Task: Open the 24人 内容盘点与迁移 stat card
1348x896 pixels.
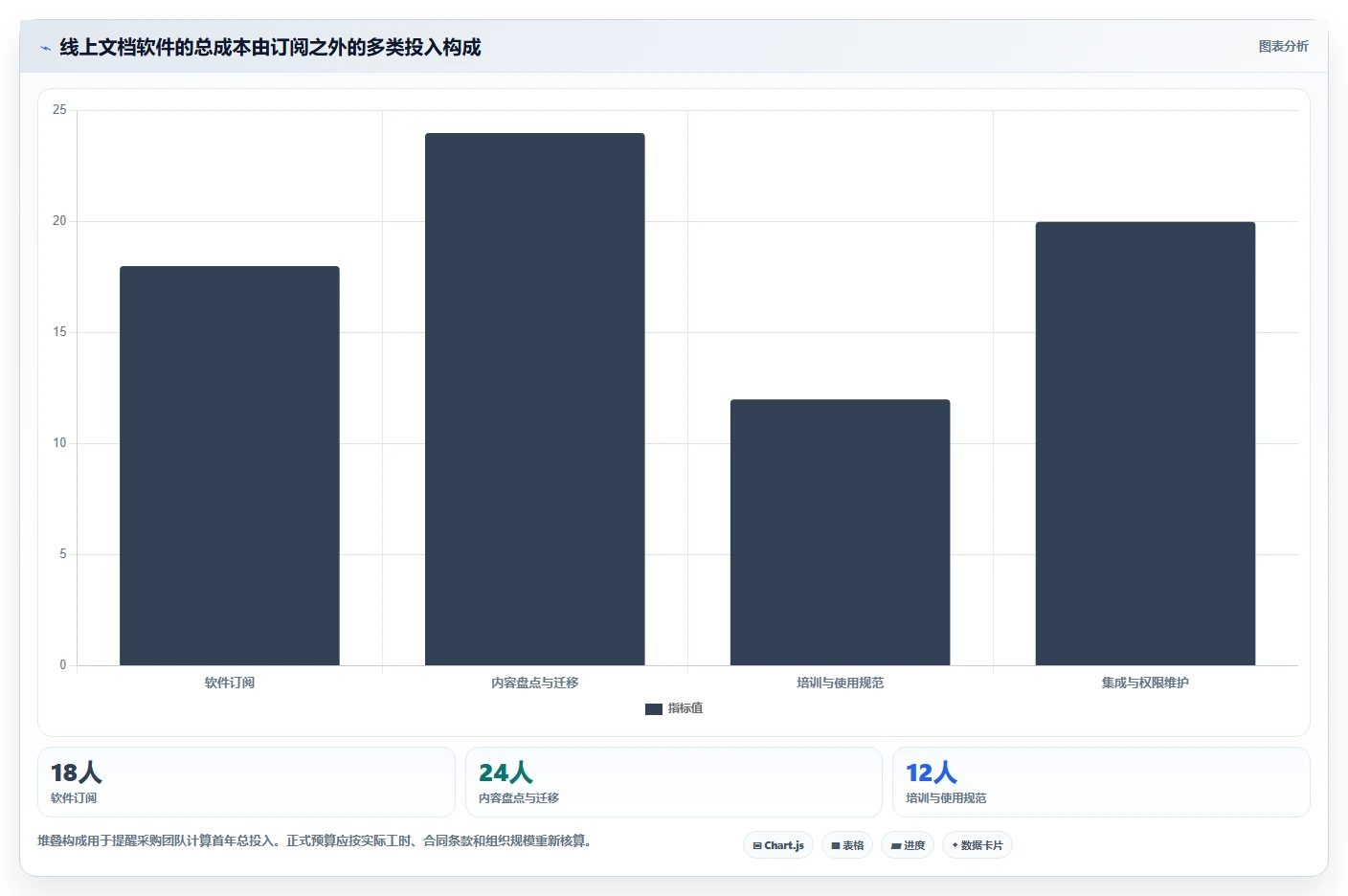Action: point(674,782)
